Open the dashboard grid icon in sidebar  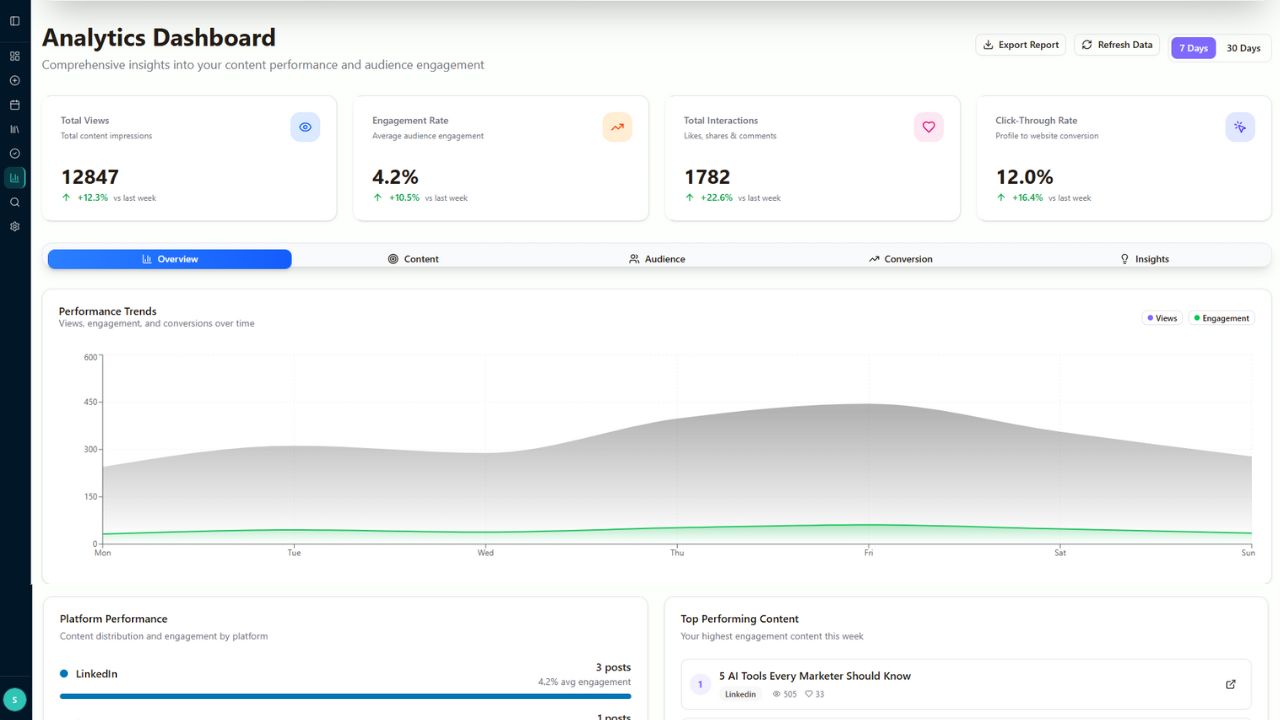tap(15, 56)
